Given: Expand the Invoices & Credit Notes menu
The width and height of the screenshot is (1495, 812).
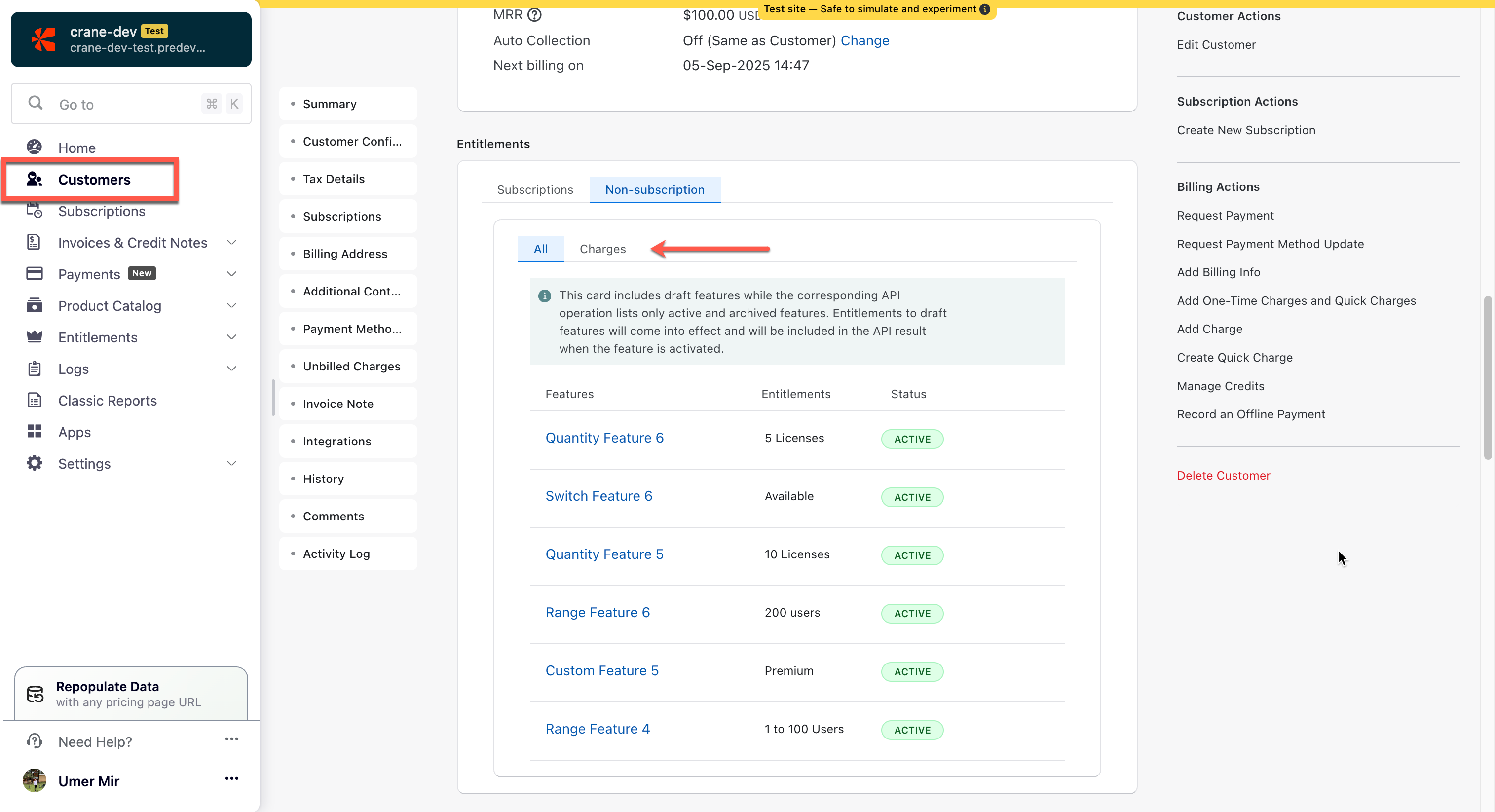Looking at the screenshot, I should (231, 242).
